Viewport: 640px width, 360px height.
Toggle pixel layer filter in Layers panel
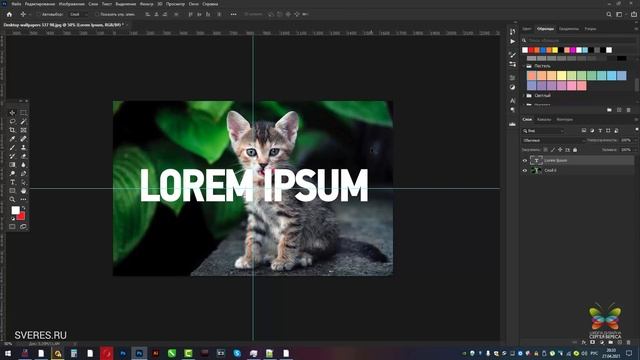(584, 131)
